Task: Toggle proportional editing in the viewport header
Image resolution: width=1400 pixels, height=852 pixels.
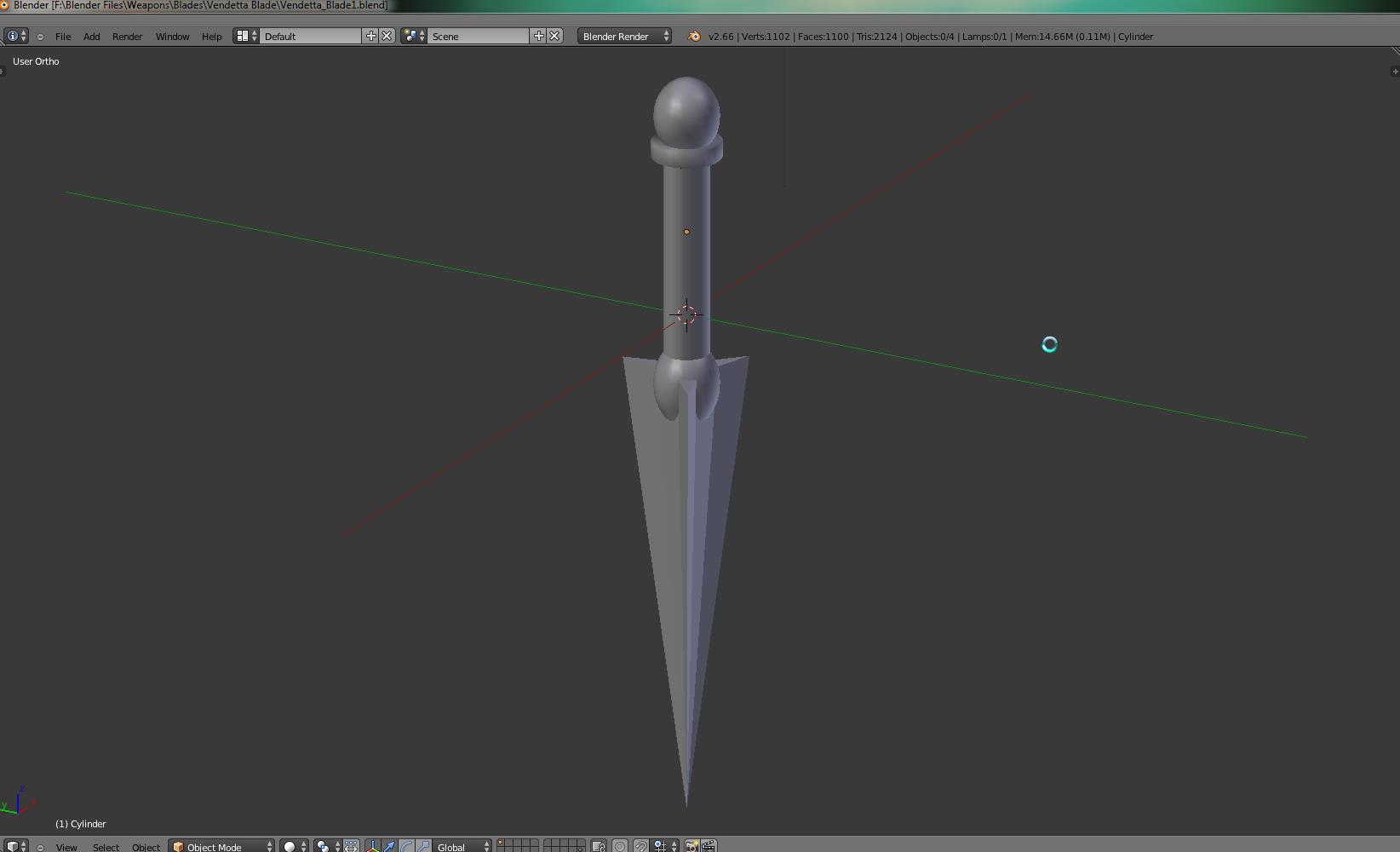Action: [x=620, y=846]
